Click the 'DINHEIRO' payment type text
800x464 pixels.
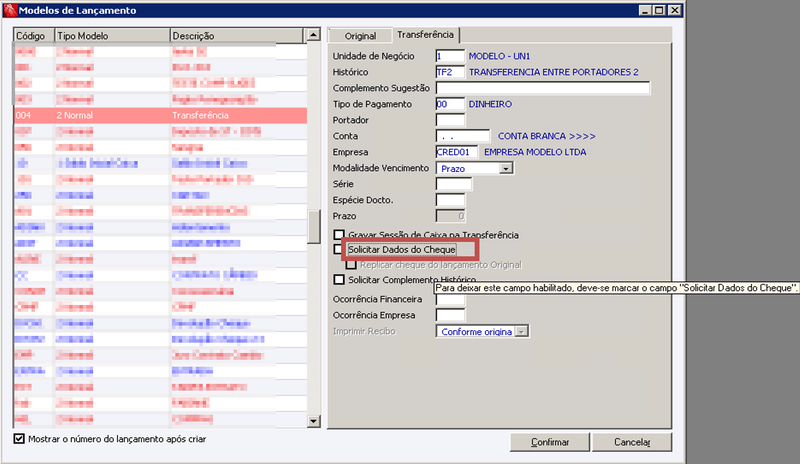[x=490, y=104]
